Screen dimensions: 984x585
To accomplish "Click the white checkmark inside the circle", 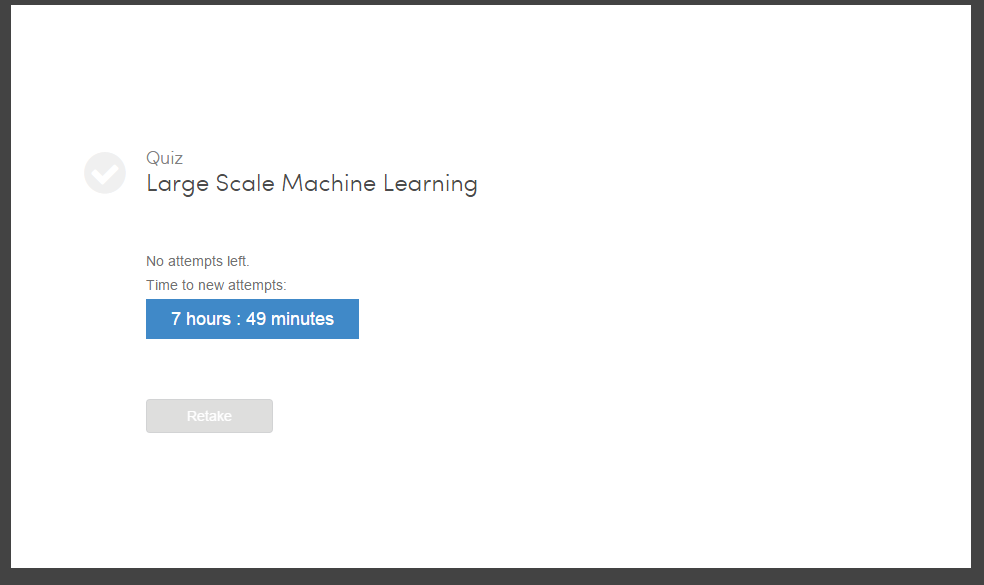I will pos(105,173).
